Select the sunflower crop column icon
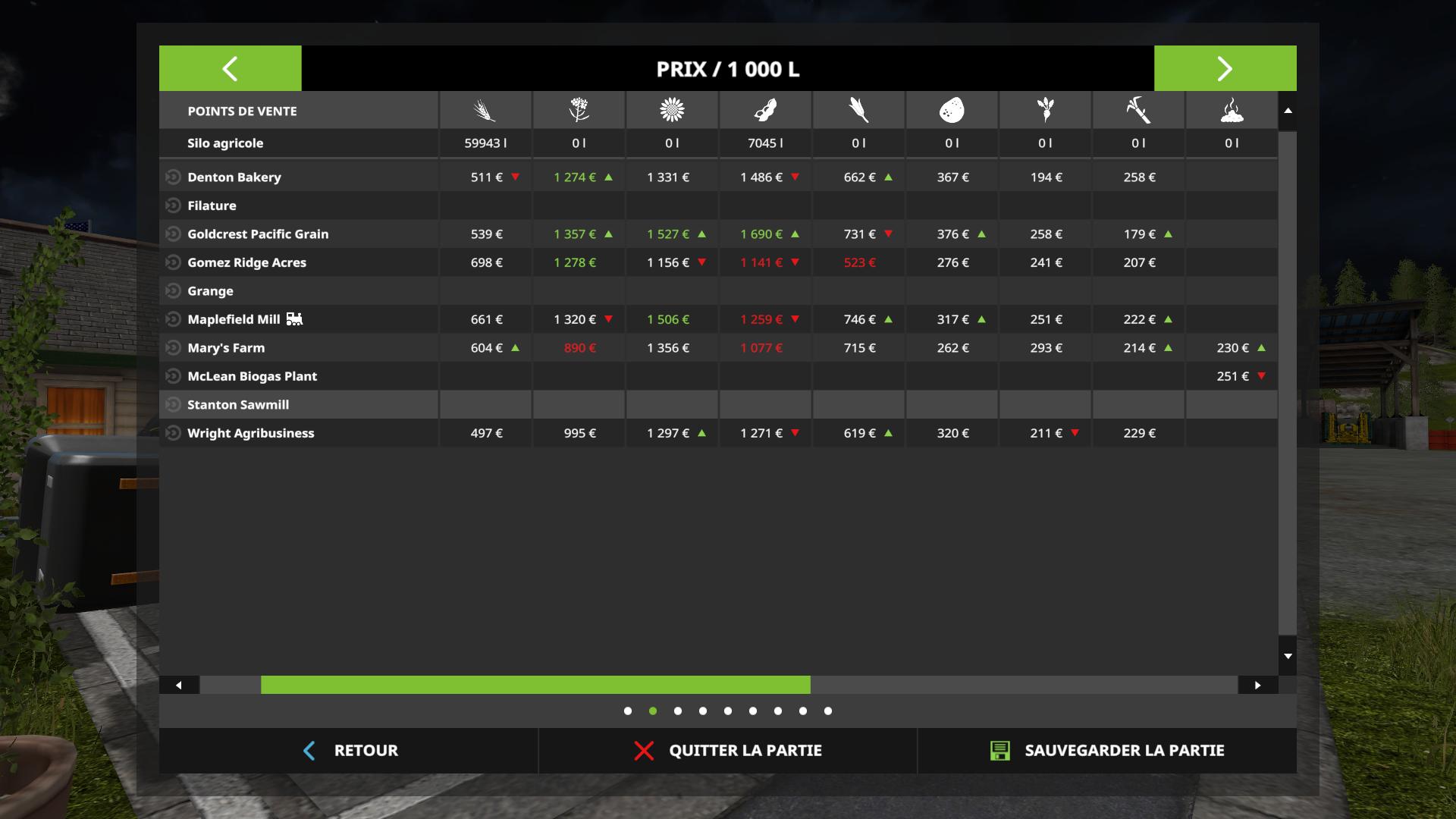This screenshot has height=819, width=1456. click(x=672, y=111)
